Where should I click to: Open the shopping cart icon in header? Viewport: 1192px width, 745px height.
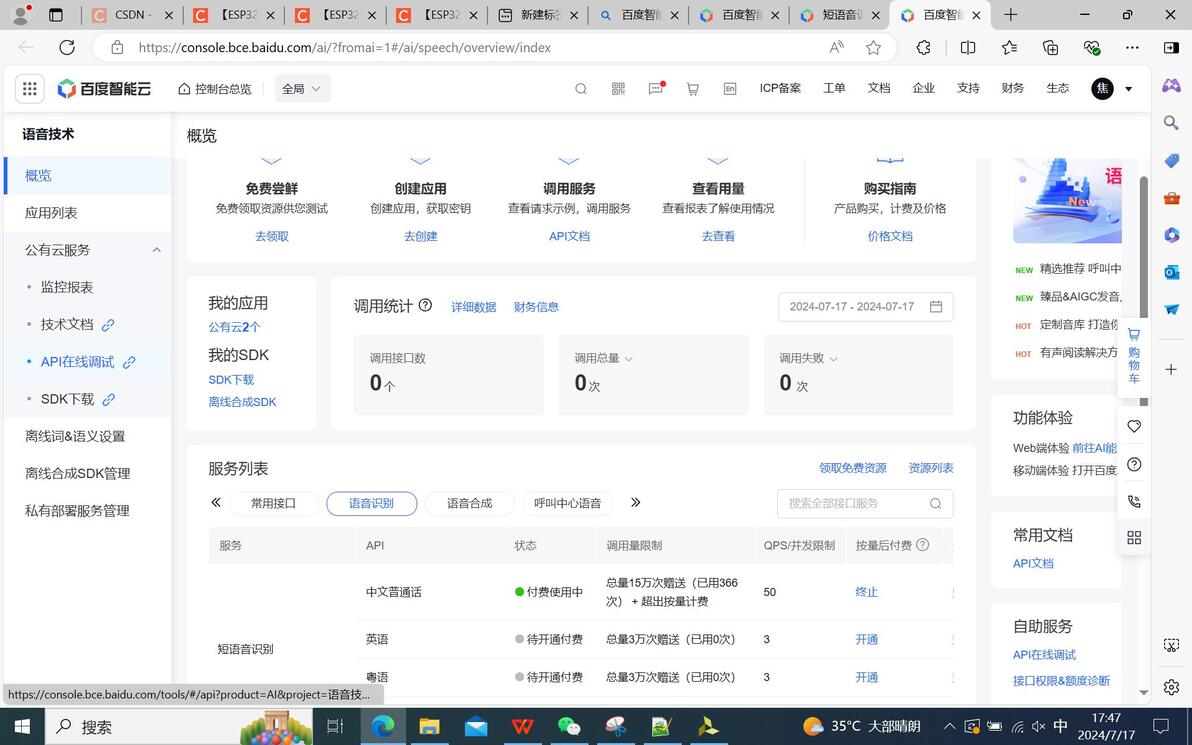click(x=693, y=89)
